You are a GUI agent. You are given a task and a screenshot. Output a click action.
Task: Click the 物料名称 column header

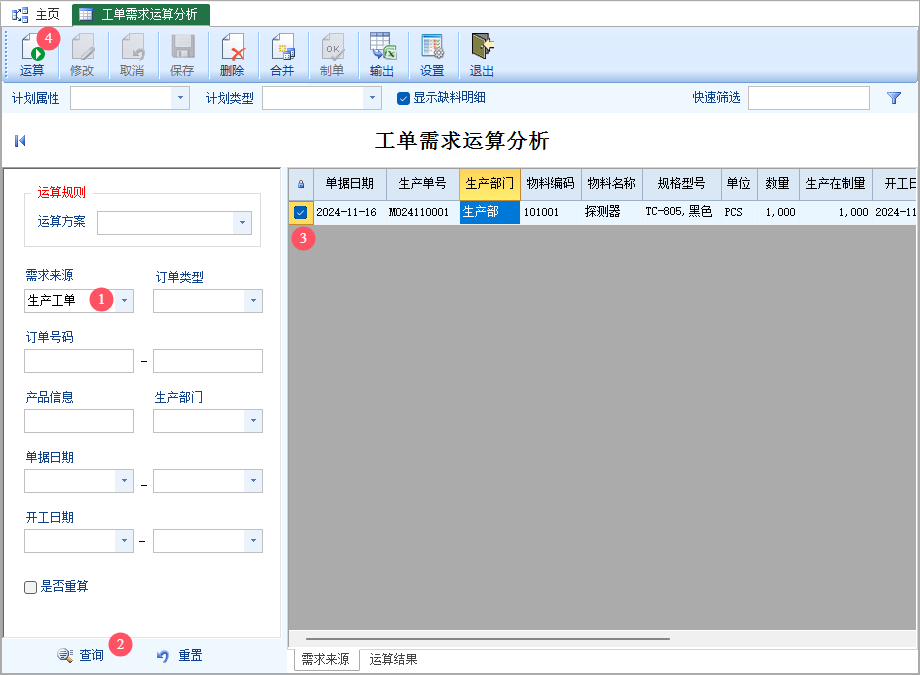[611, 184]
